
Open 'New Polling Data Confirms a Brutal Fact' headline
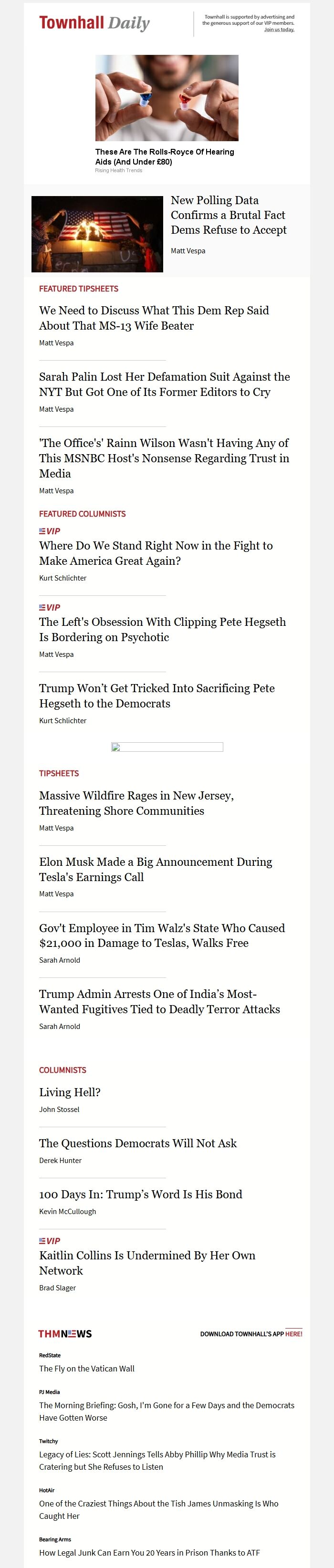pyautogui.click(x=229, y=215)
